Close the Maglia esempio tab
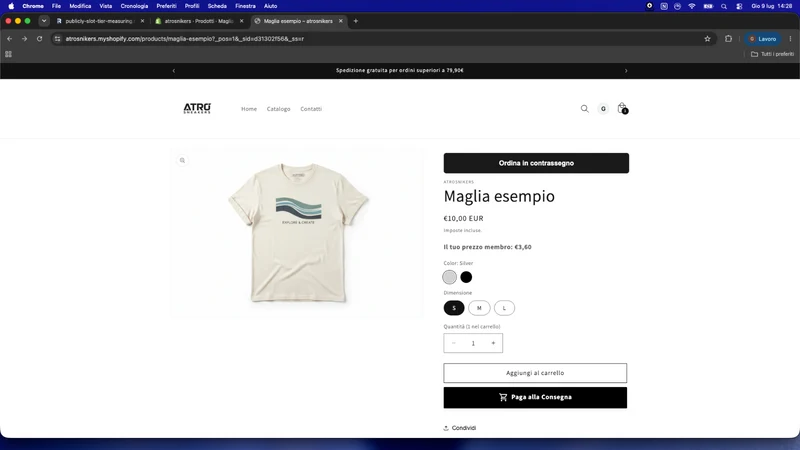 tap(341, 21)
